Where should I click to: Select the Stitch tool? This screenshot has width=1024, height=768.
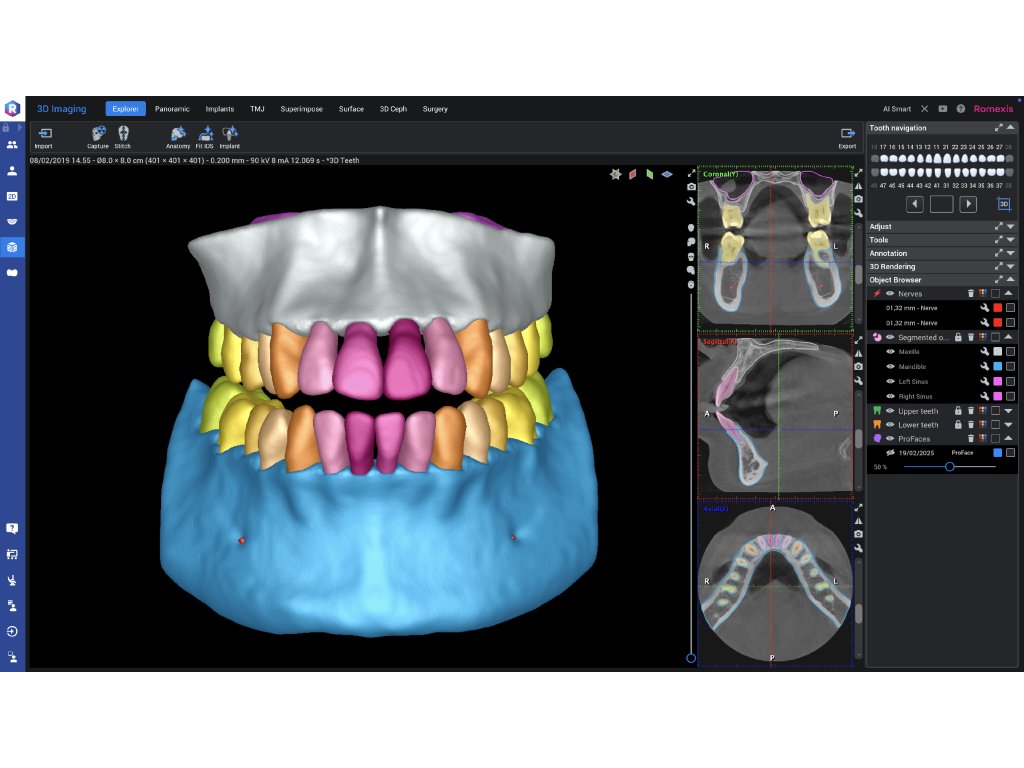[x=123, y=133]
